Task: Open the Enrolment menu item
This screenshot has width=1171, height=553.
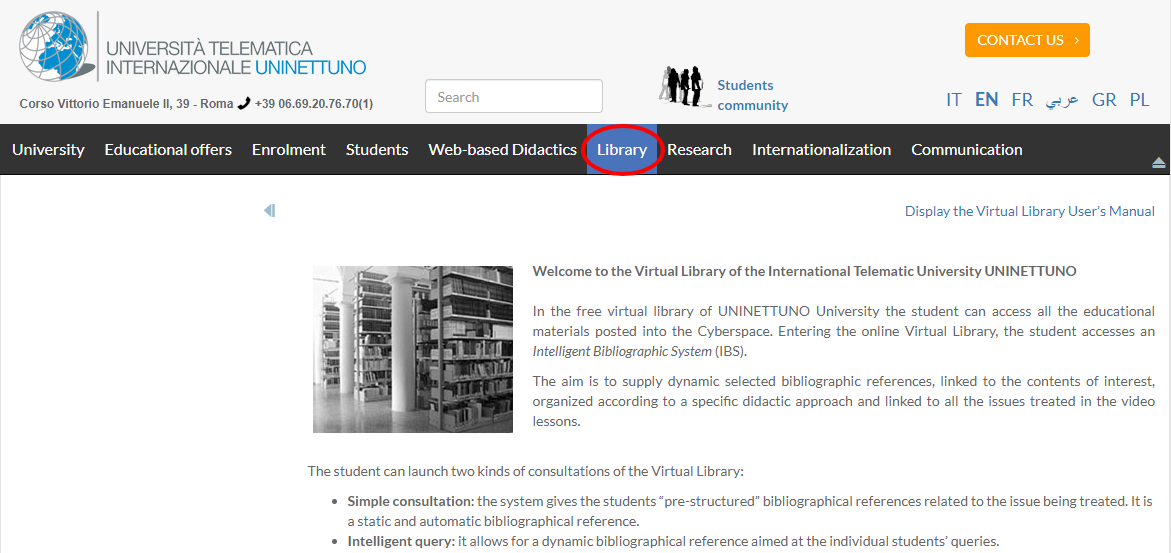Action: pyautogui.click(x=288, y=150)
